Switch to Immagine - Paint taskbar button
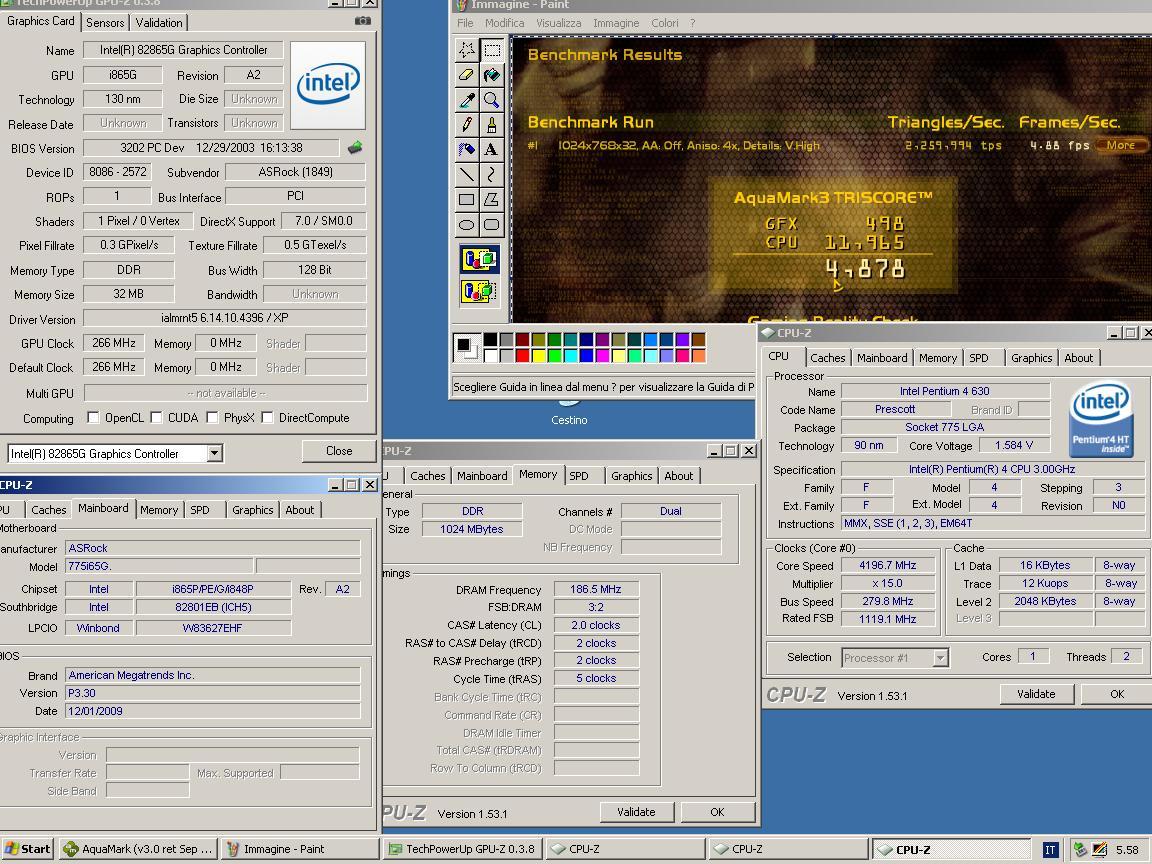Screen dimensions: 1152x864 click(300, 849)
